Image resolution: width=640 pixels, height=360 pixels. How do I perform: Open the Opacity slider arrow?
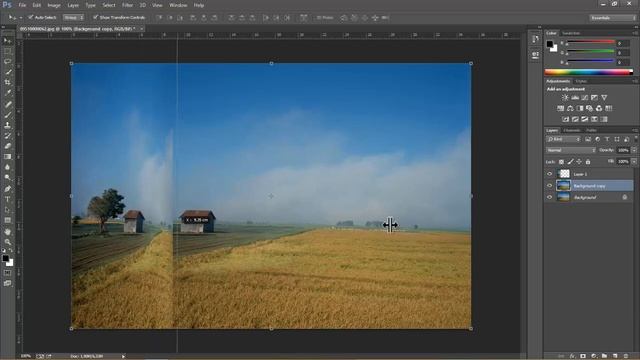point(634,150)
